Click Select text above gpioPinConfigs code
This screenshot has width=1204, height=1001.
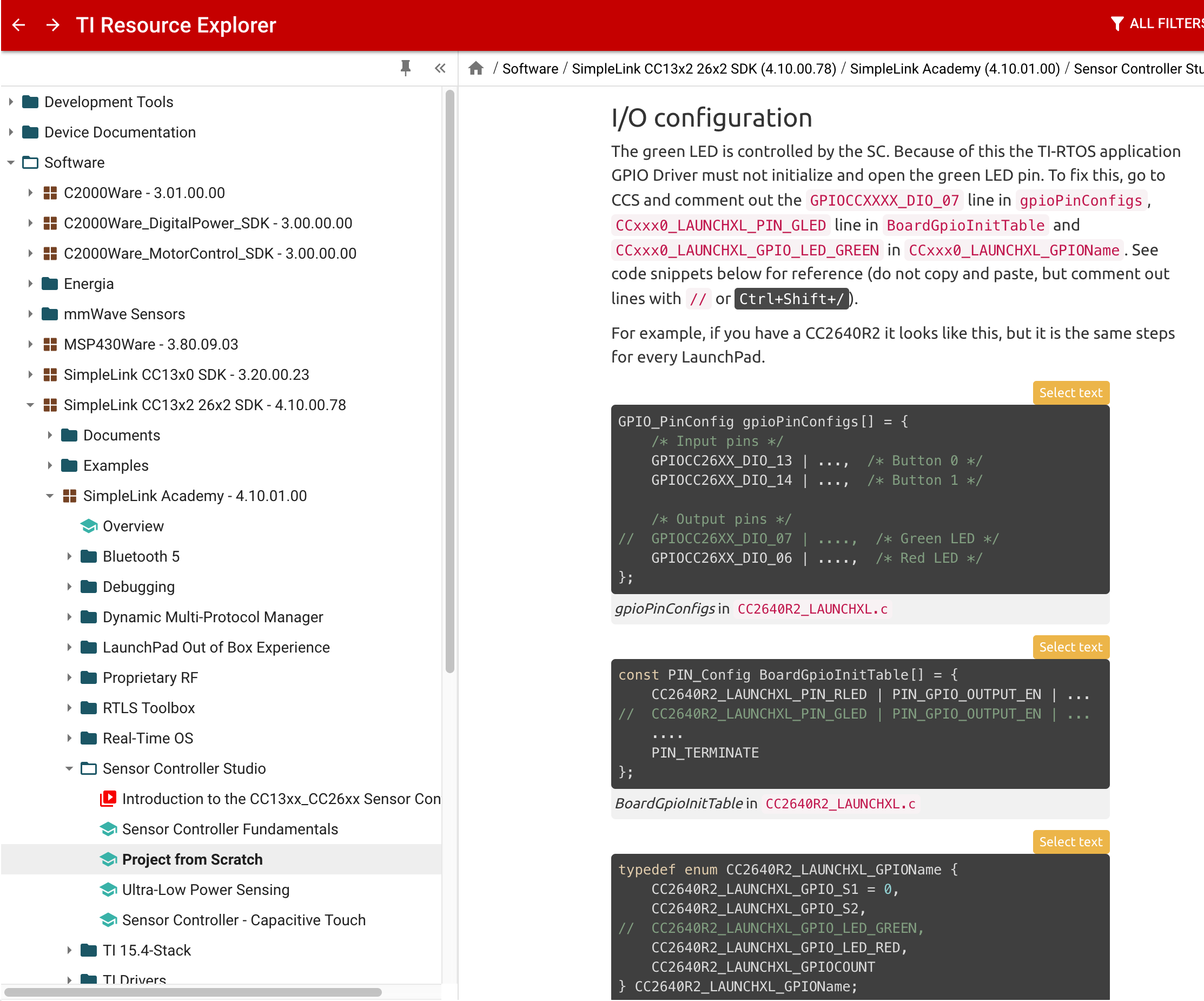click(x=1070, y=393)
